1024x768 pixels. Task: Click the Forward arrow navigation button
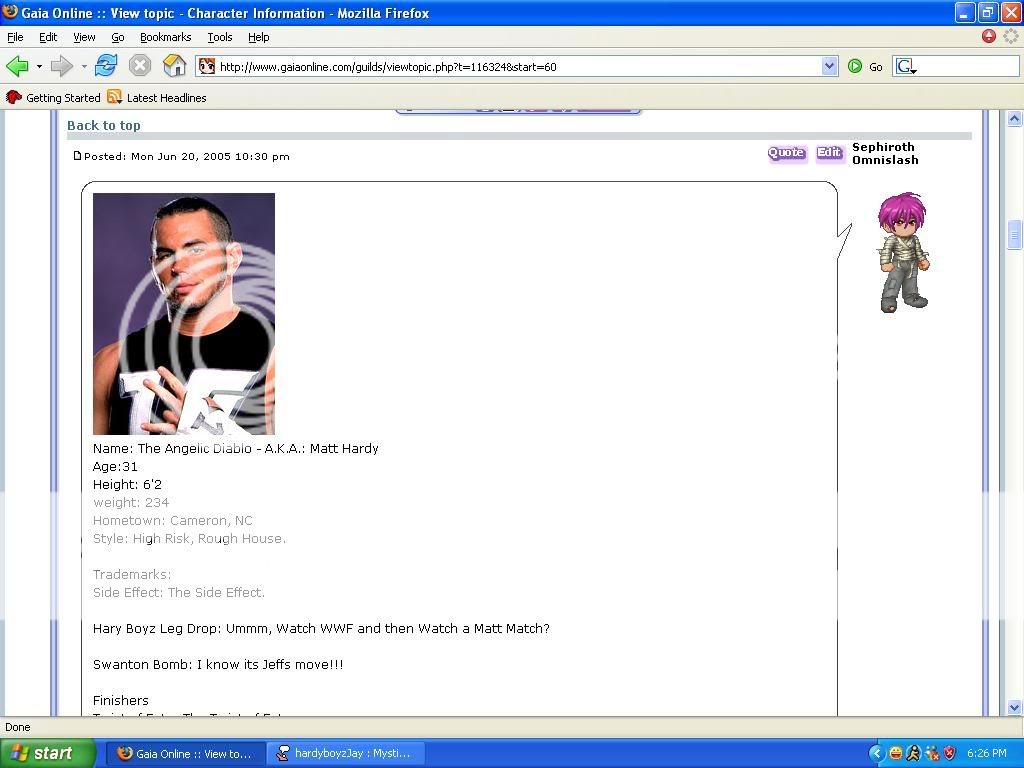point(62,66)
